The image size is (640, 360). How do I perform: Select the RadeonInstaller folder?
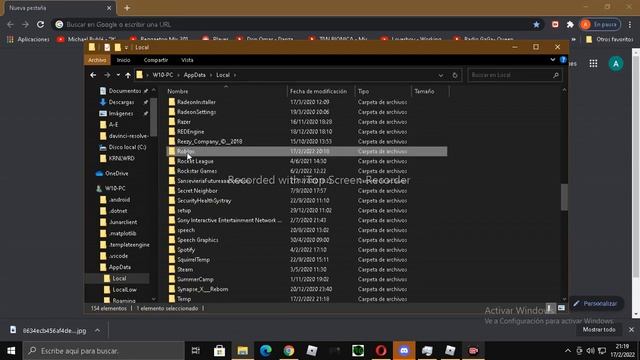196,102
